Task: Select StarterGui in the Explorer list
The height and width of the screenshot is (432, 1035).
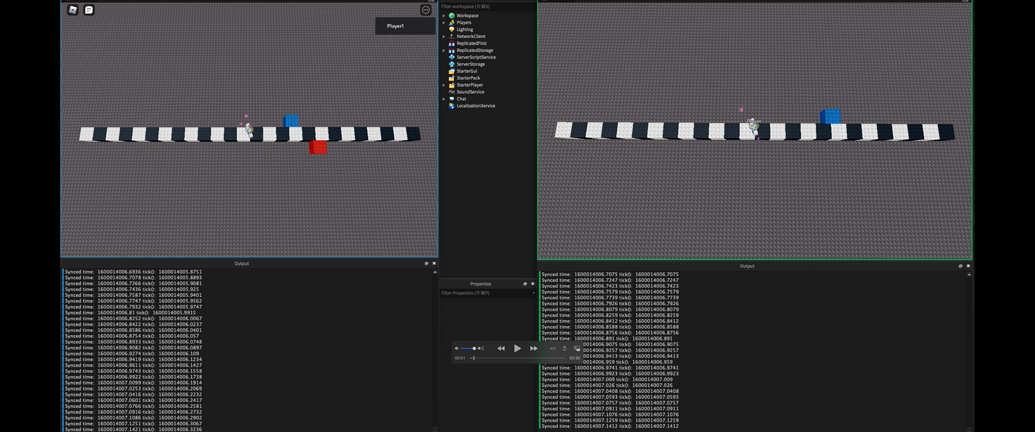Action: tap(466, 71)
